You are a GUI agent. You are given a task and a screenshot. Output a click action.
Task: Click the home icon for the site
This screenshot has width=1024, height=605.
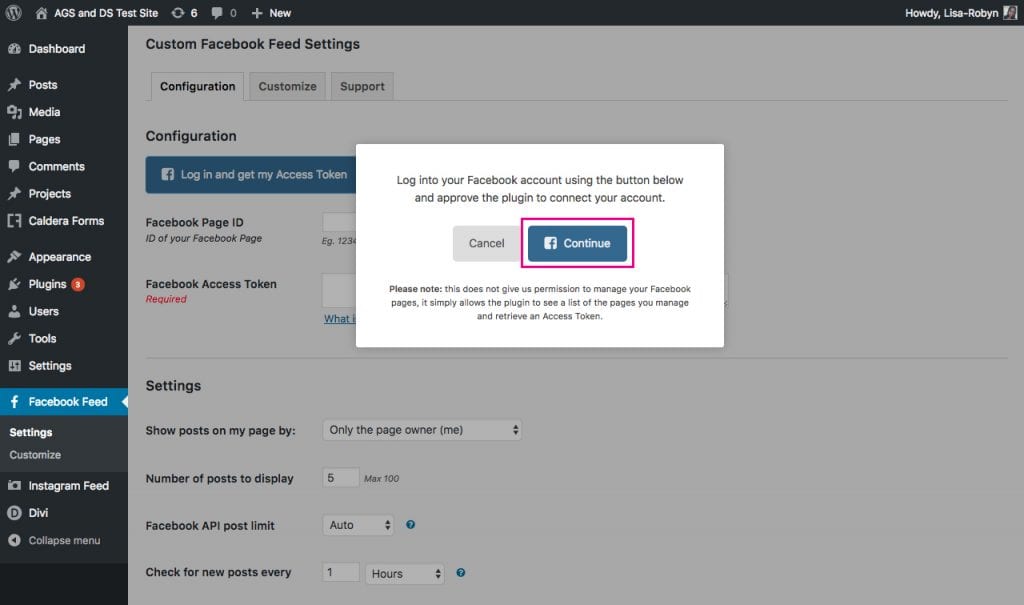[41, 12]
